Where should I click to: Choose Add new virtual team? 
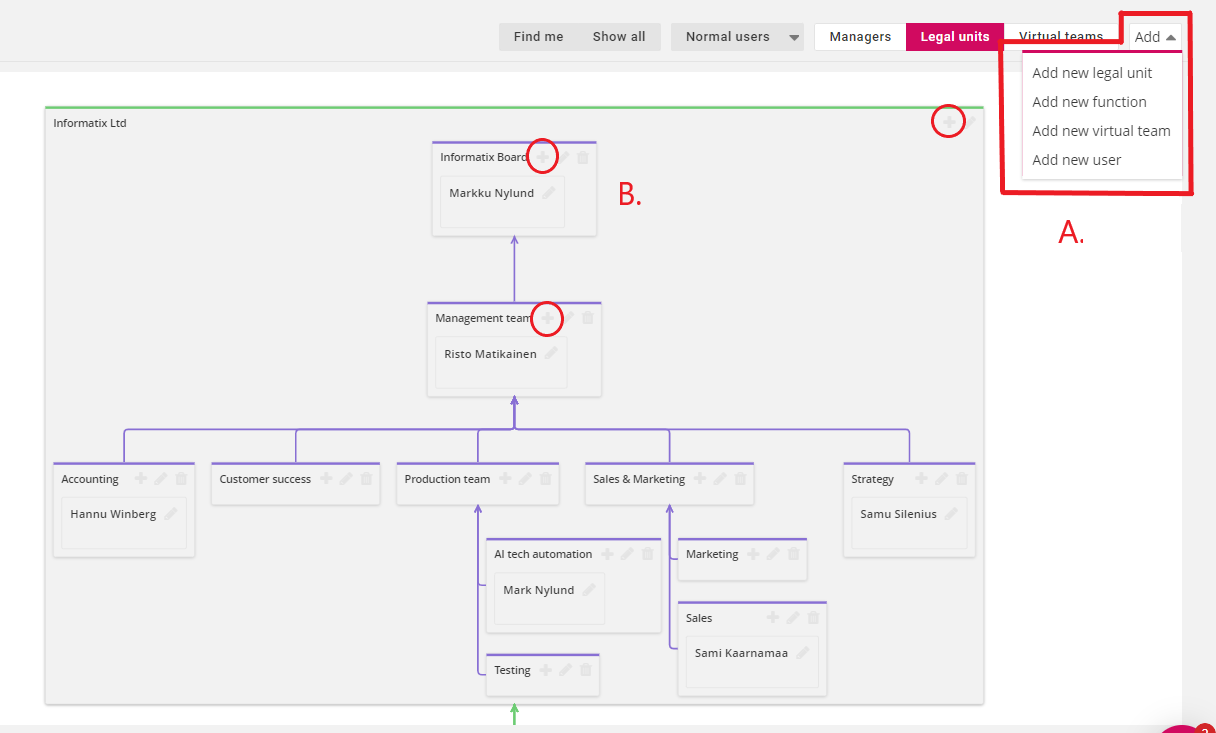point(1101,131)
